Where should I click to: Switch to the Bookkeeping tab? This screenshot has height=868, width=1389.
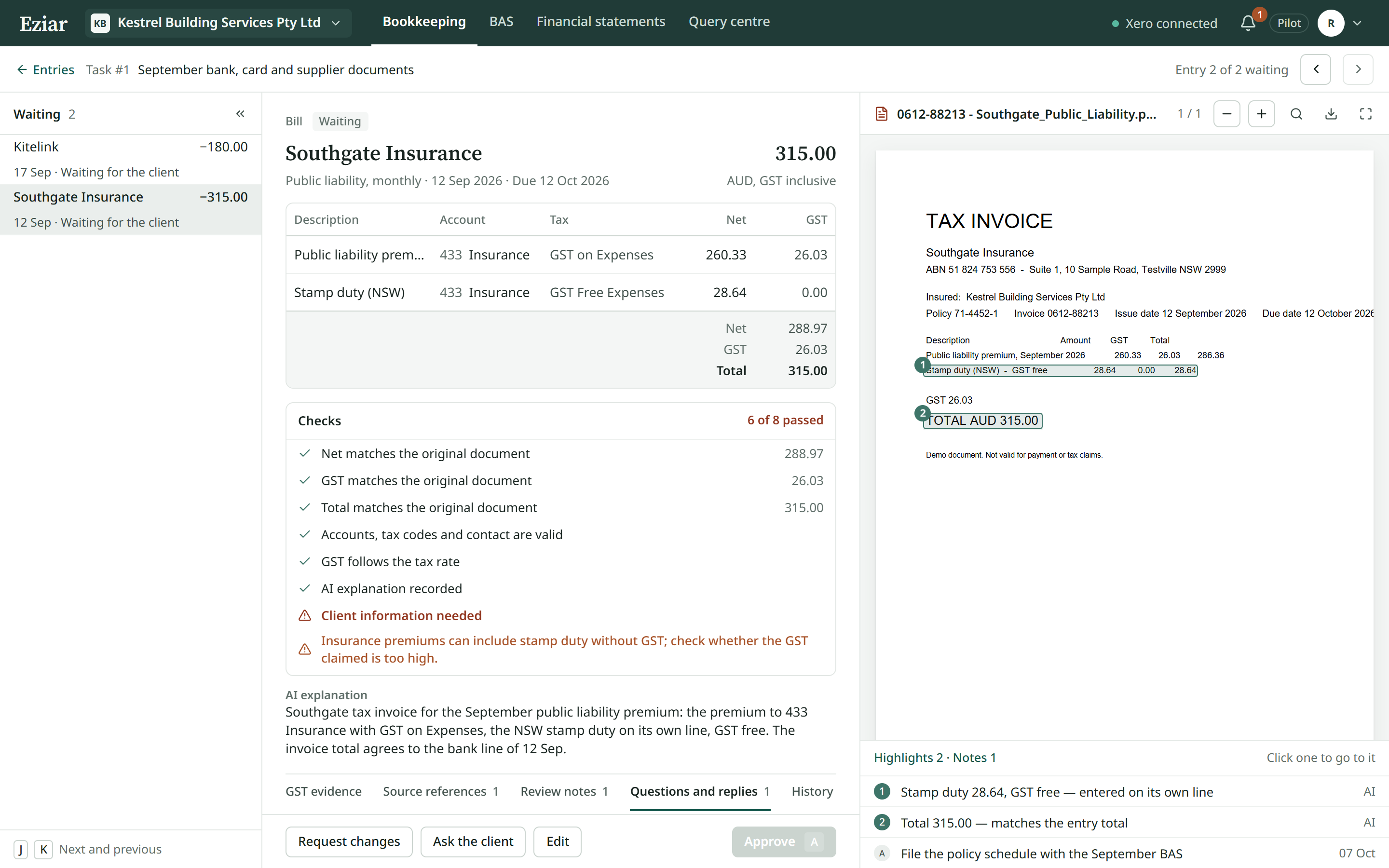point(424,22)
